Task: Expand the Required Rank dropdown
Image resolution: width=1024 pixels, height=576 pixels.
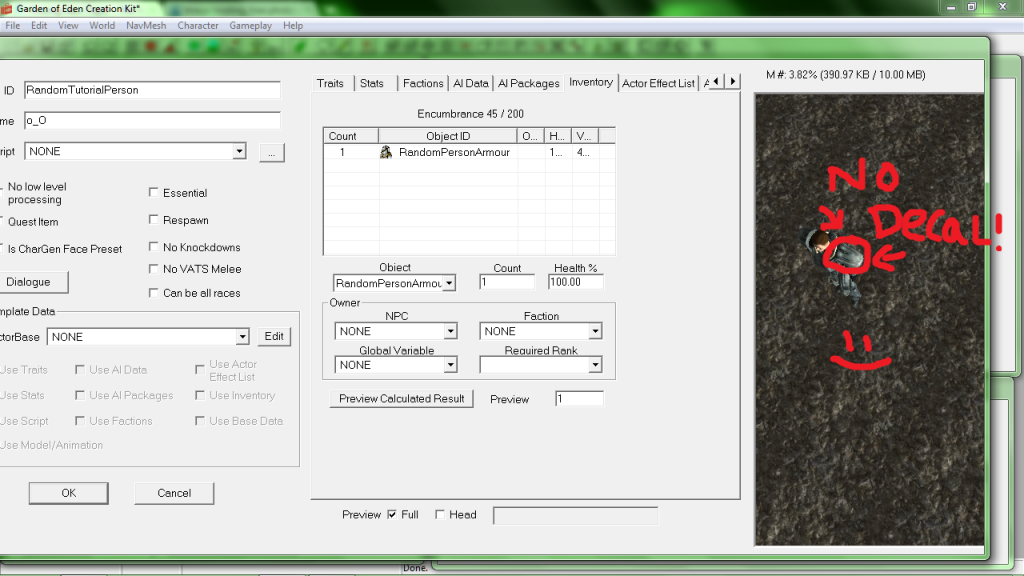Action: tap(595, 365)
